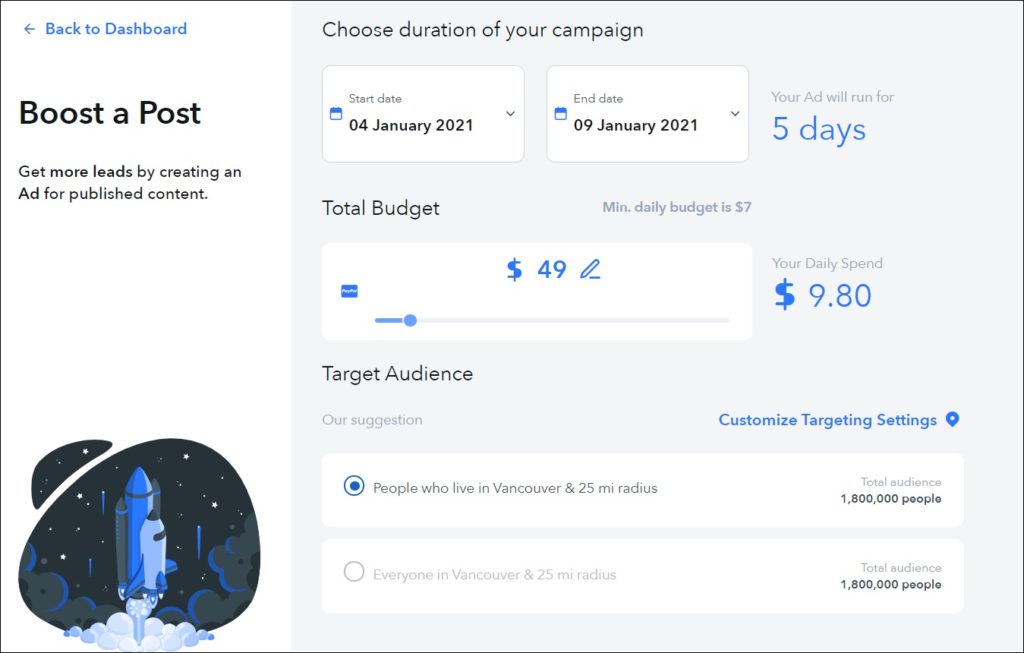Image resolution: width=1024 pixels, height=653 pixels.
Task: Click the pencil icon to edit budget
Action: click(x=591, y=269)
